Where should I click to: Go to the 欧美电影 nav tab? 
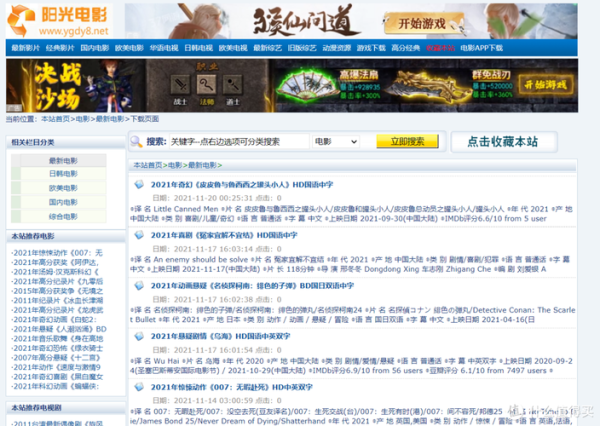[130, 47]
